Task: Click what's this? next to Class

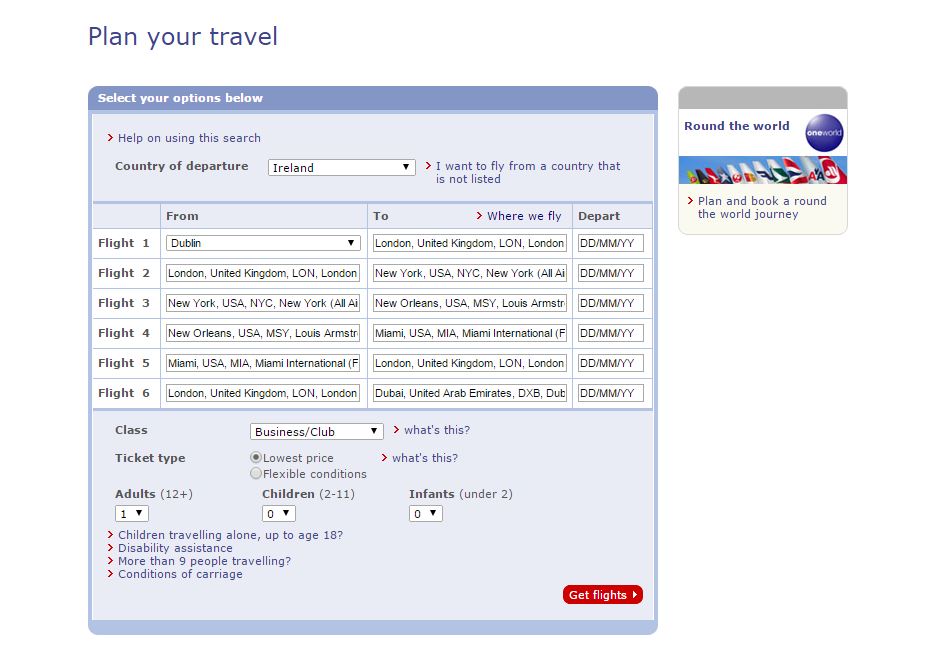Action: (x=436, y=430)
